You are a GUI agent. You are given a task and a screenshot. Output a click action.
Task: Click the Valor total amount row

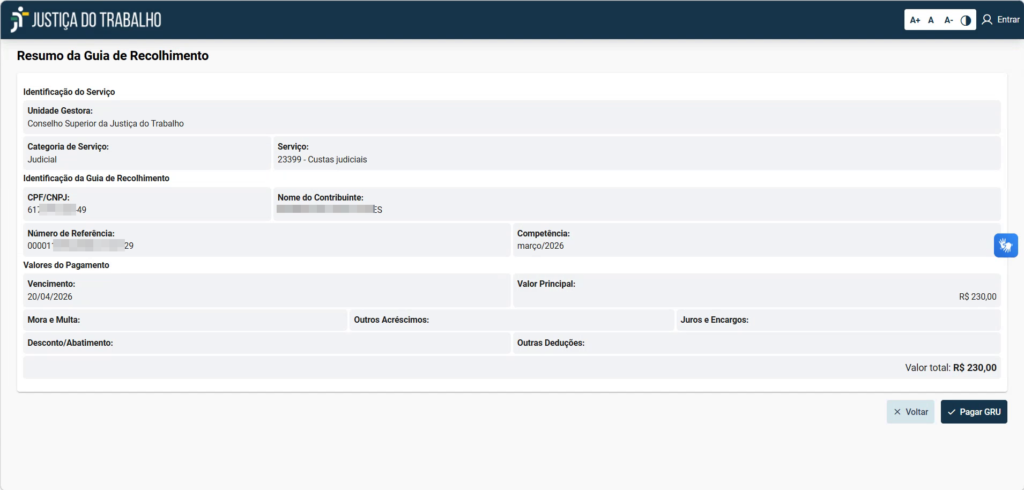[510, 367]
